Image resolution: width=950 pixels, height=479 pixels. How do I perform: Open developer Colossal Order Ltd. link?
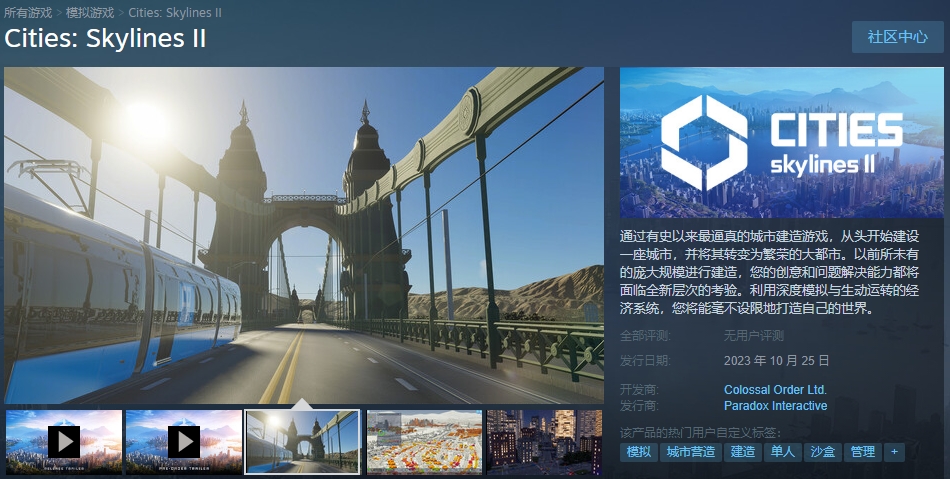click(775, 389)
